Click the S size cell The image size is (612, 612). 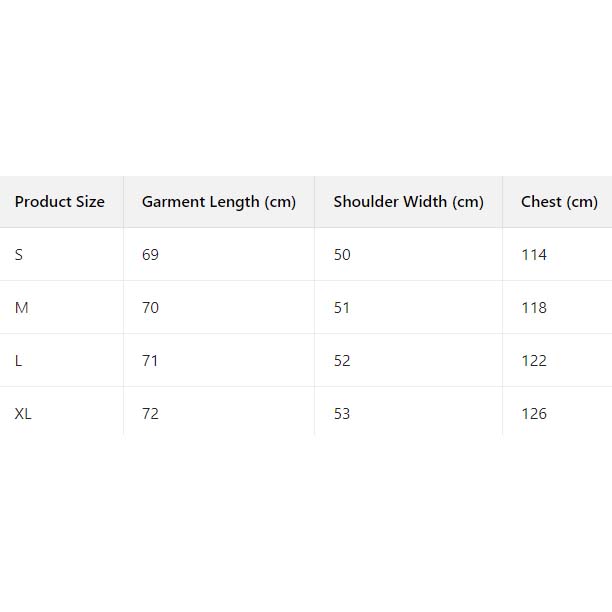[19, 255]
